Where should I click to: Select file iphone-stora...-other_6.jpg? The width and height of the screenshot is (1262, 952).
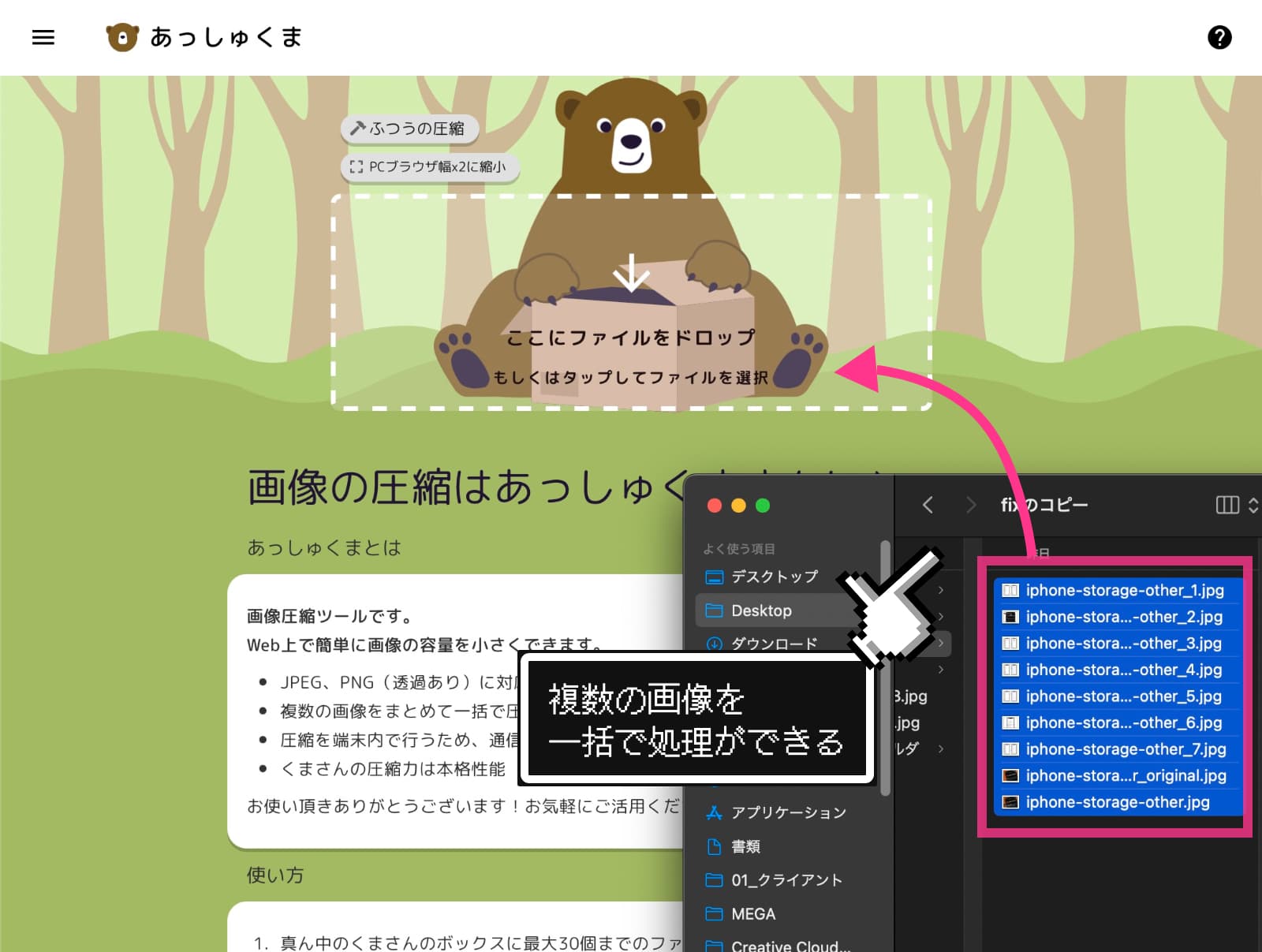[x=1118, y=722]
